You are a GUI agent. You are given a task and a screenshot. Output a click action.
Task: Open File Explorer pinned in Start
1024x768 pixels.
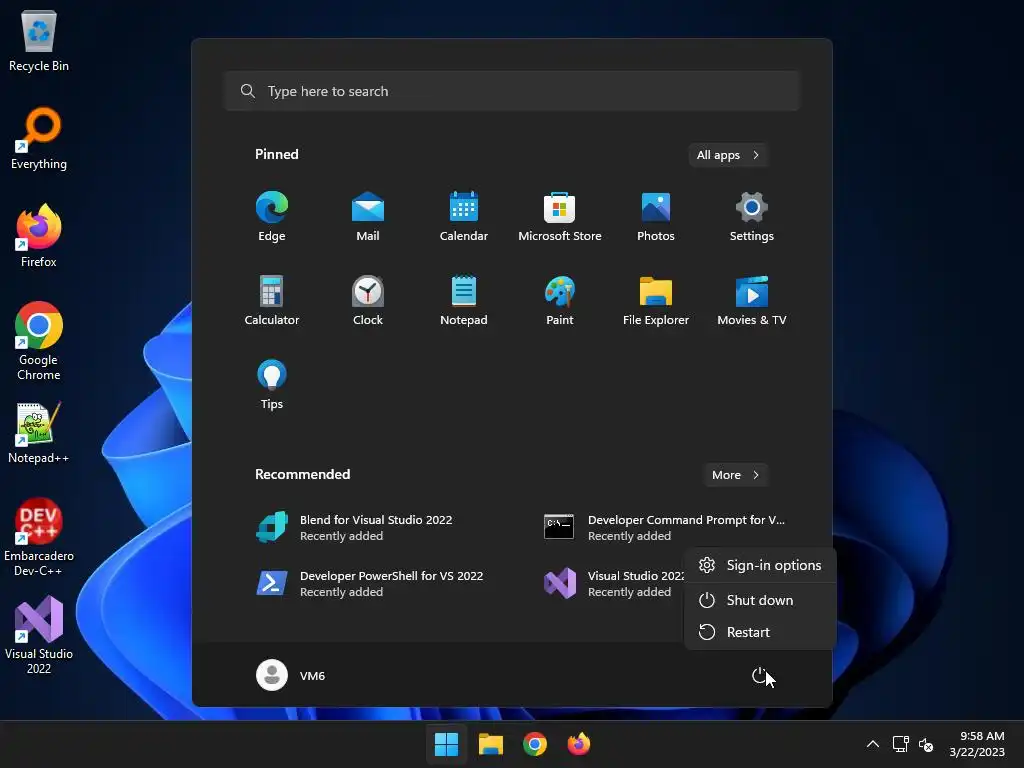[x=656, y=300]
